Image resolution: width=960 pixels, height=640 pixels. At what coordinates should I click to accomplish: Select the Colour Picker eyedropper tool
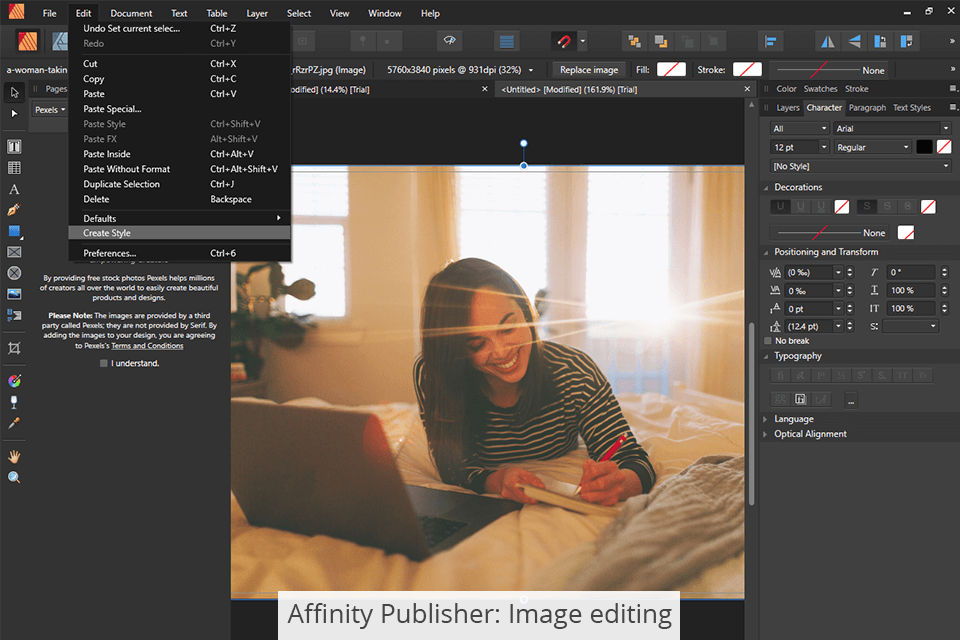pos(14,423)
